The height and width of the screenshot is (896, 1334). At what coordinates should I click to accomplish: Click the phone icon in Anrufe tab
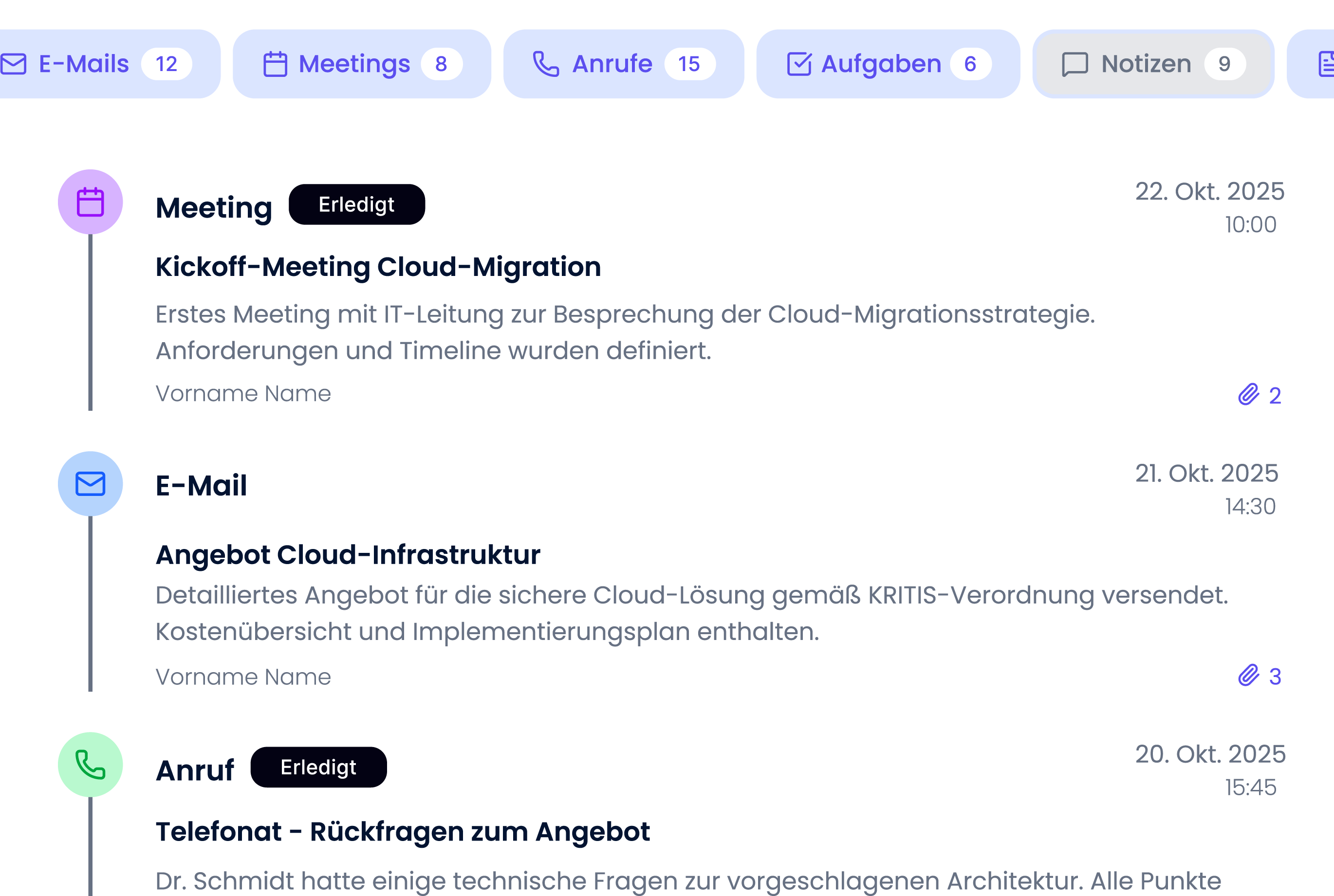tap(546, 64)
